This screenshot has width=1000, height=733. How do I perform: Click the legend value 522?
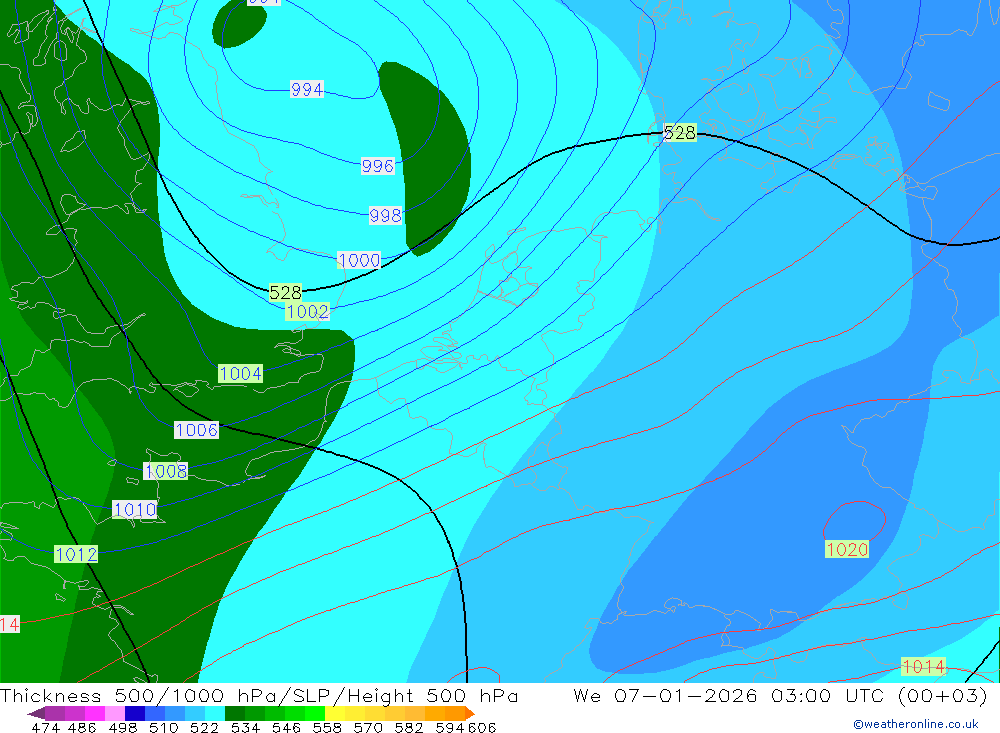point(205,727)
